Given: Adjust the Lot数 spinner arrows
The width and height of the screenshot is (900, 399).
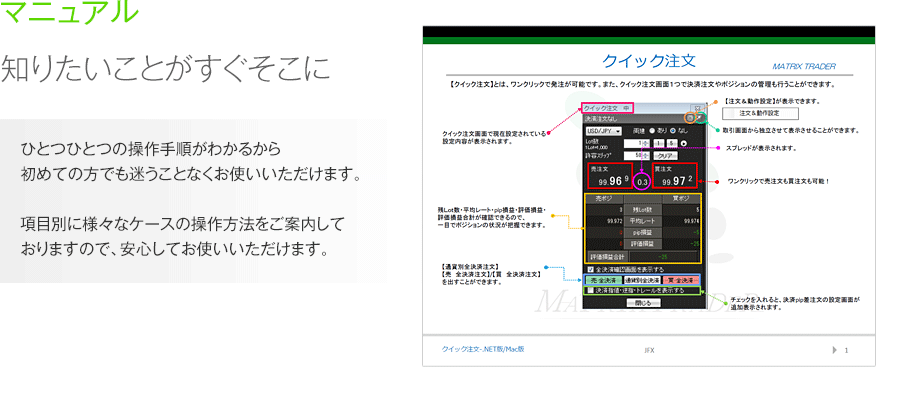Looking at the screenshot, I should tap(646, 144).
